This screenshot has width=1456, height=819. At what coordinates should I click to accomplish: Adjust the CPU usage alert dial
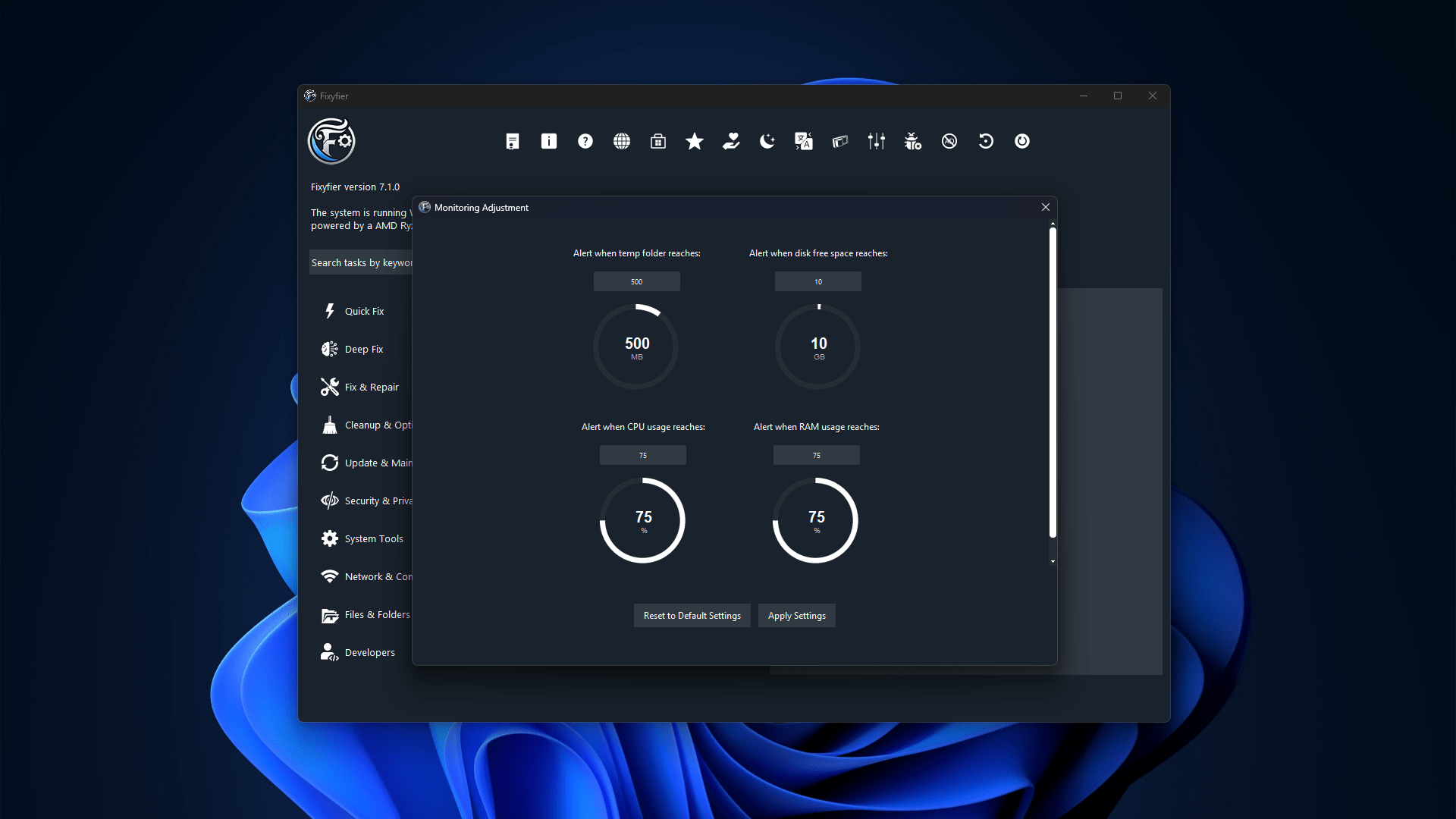point(643,519)
